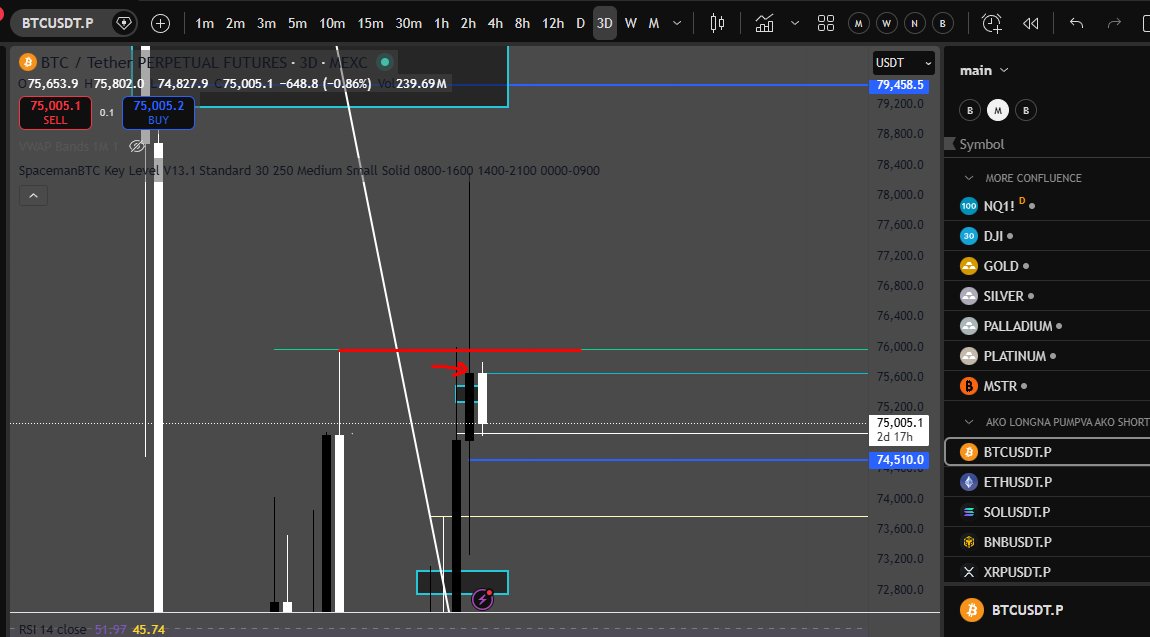This screenshot has height=637, width=1150.
Task: Collapse the AKO LONGNA PUMPVA section
Action: pos(969,422)
